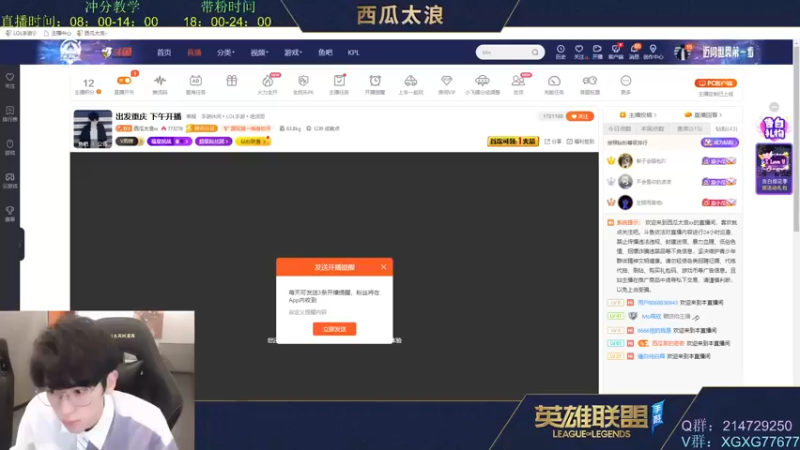Switch to the 钻粉(43) tab
The height and width of the screenshot is (450, 800).
click(726, 129)
